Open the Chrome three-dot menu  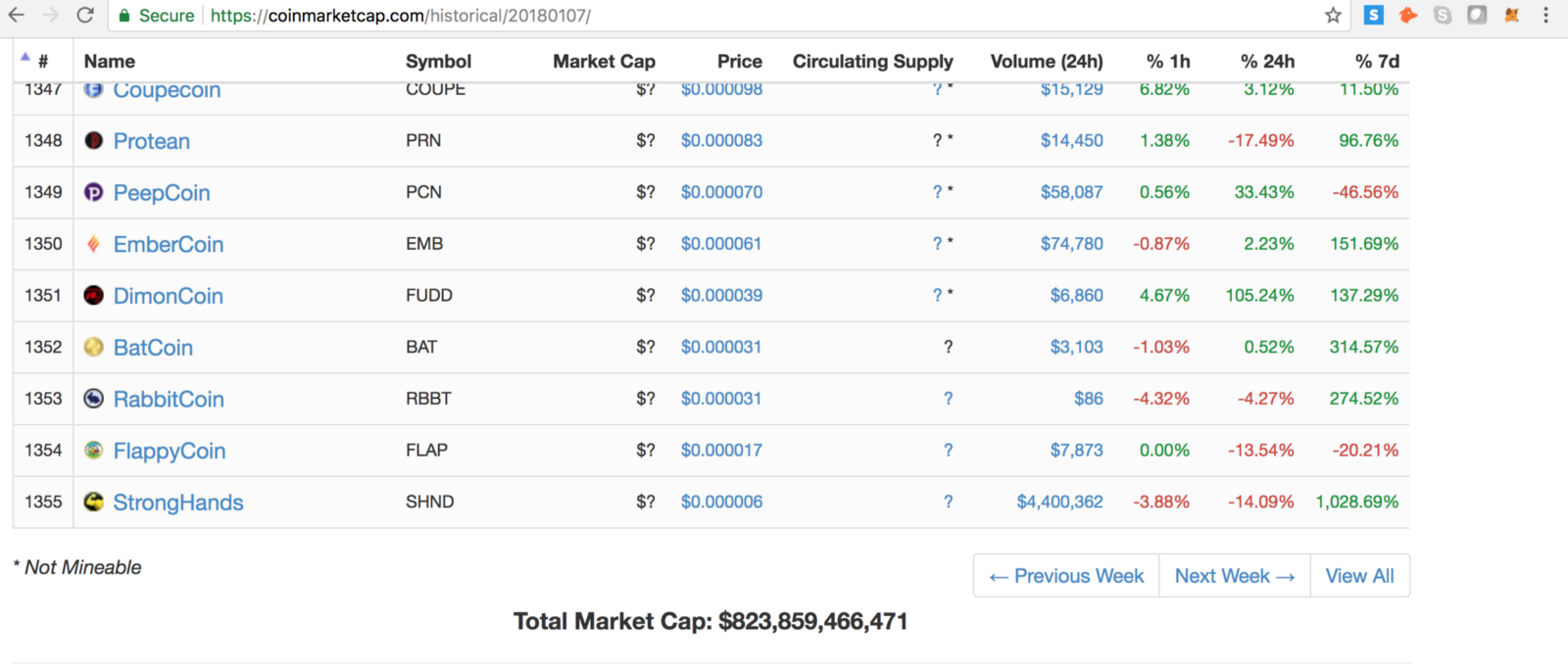click(x=1546, y=15)
